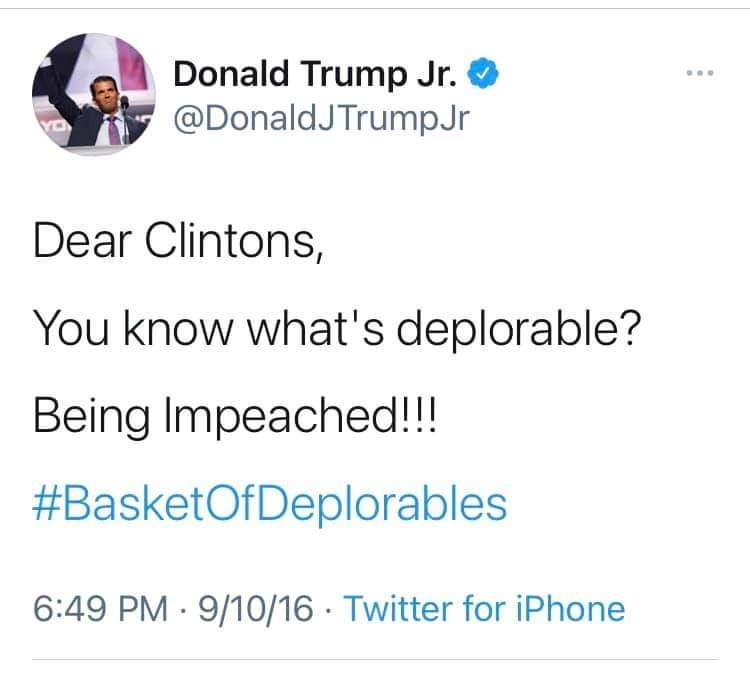Open the #BasketOfDeplorables hashtag
Image resolution: width=750 pixels, height=692 pixels.
pyautogui.click(x=269, y=505)
